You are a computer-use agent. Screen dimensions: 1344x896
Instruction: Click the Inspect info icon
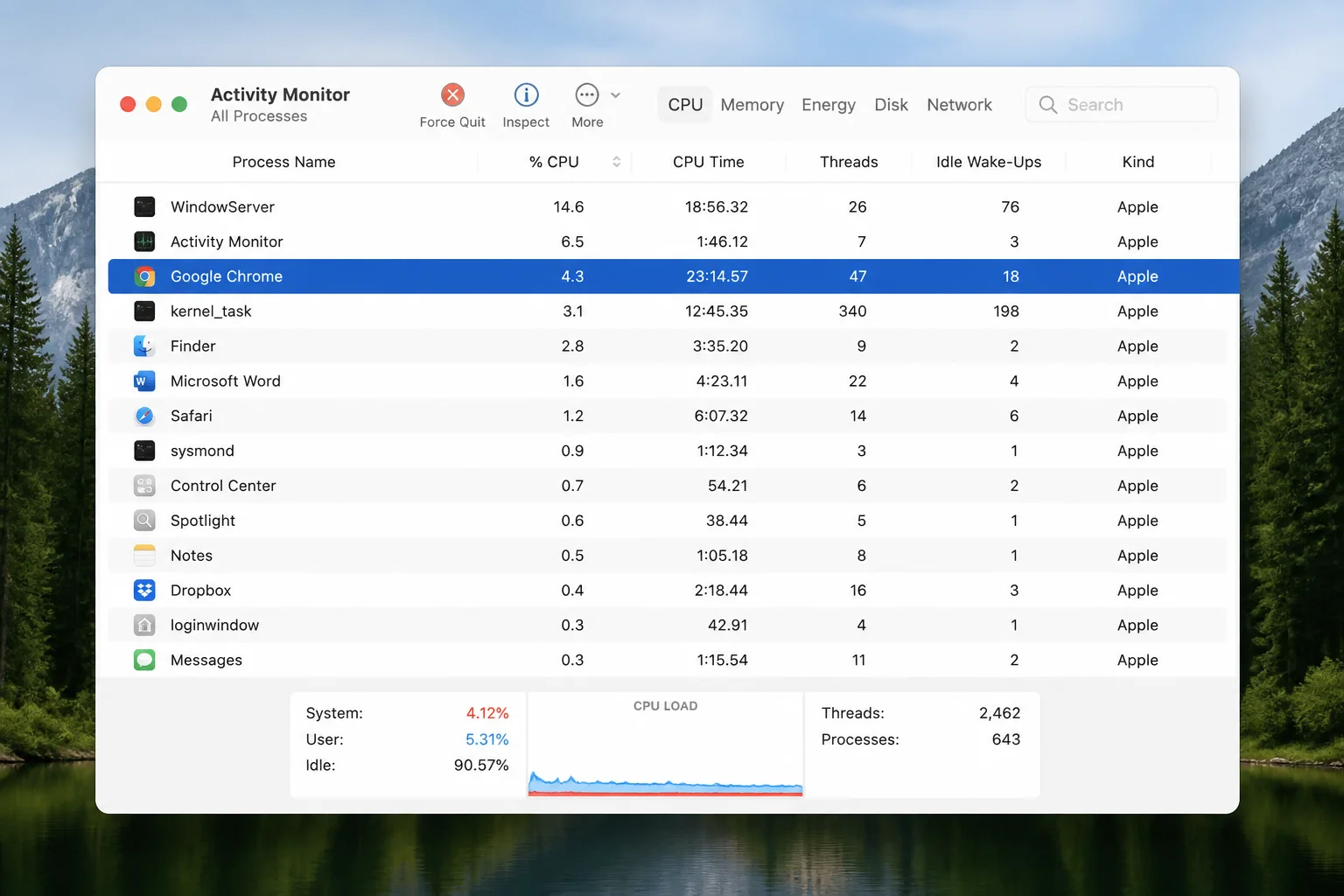(x=526, y=94)
